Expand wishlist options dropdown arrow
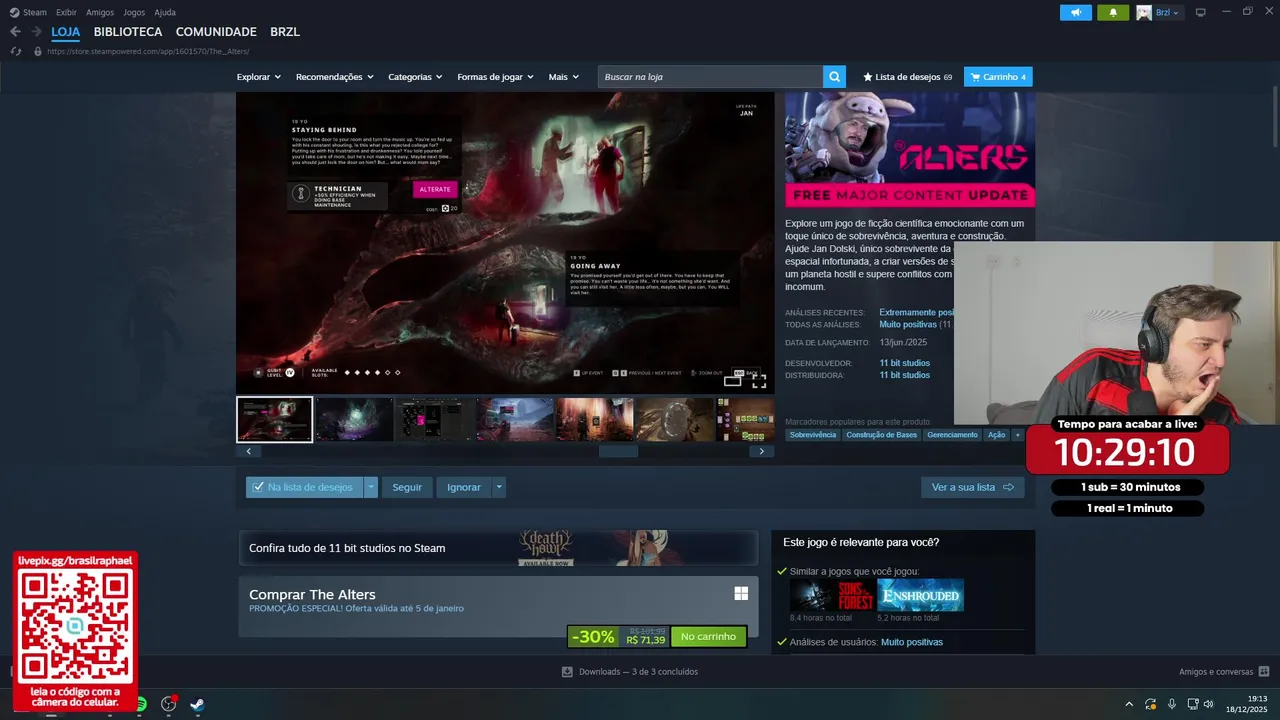Screen dimensions: 1280x720 point(371,487)
